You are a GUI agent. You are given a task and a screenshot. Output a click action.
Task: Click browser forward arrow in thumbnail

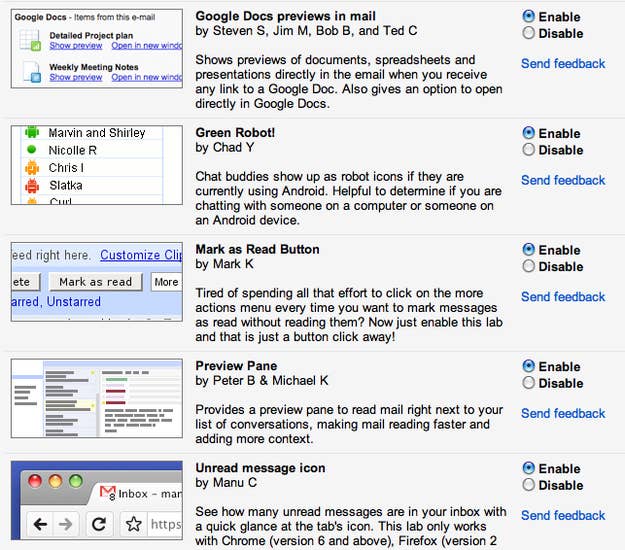click(65, 524)
